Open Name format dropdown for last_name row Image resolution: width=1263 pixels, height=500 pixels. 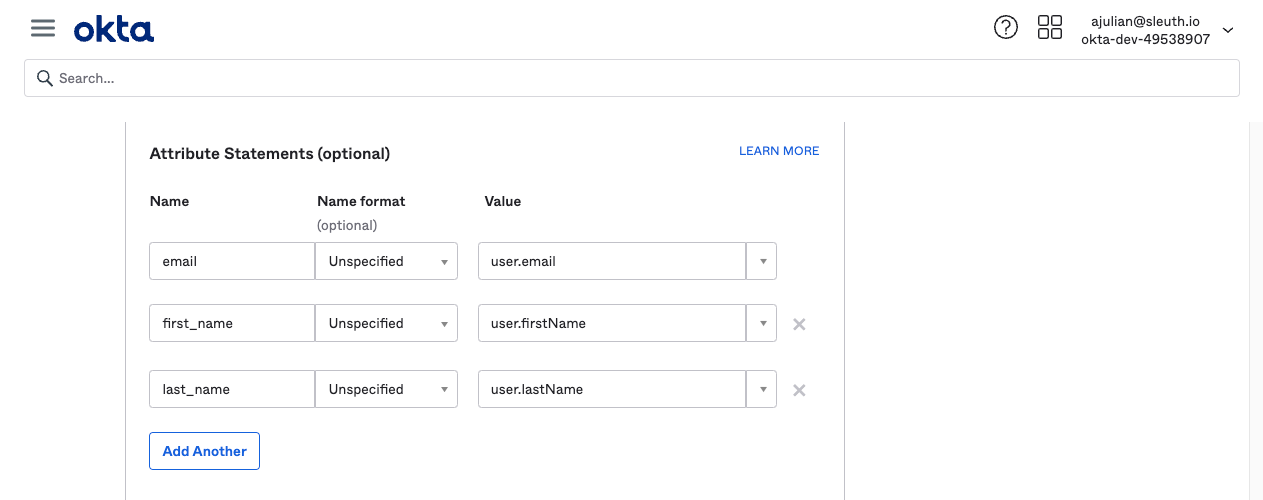click(x=386, y=389)
